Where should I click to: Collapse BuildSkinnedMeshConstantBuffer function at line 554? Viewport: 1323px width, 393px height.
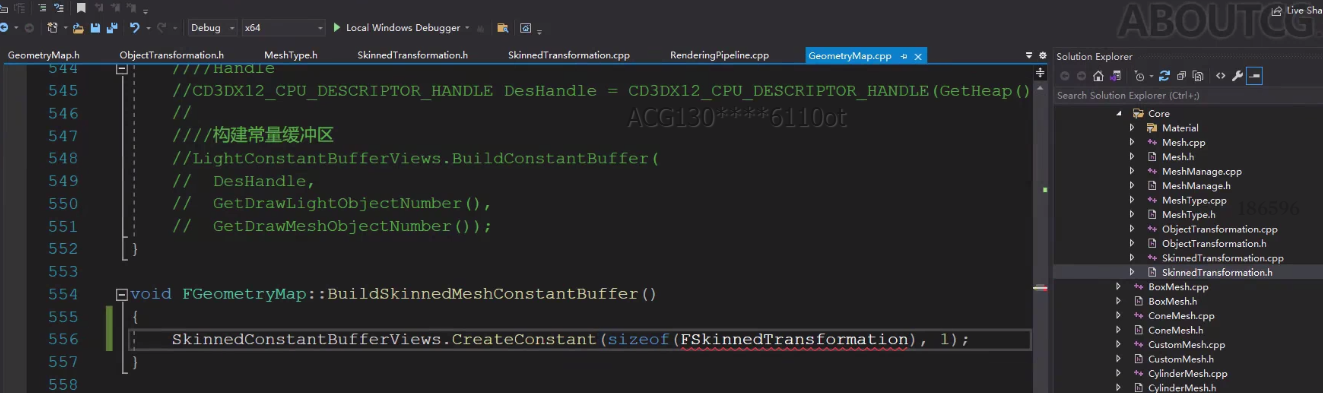tap(122, 294)
